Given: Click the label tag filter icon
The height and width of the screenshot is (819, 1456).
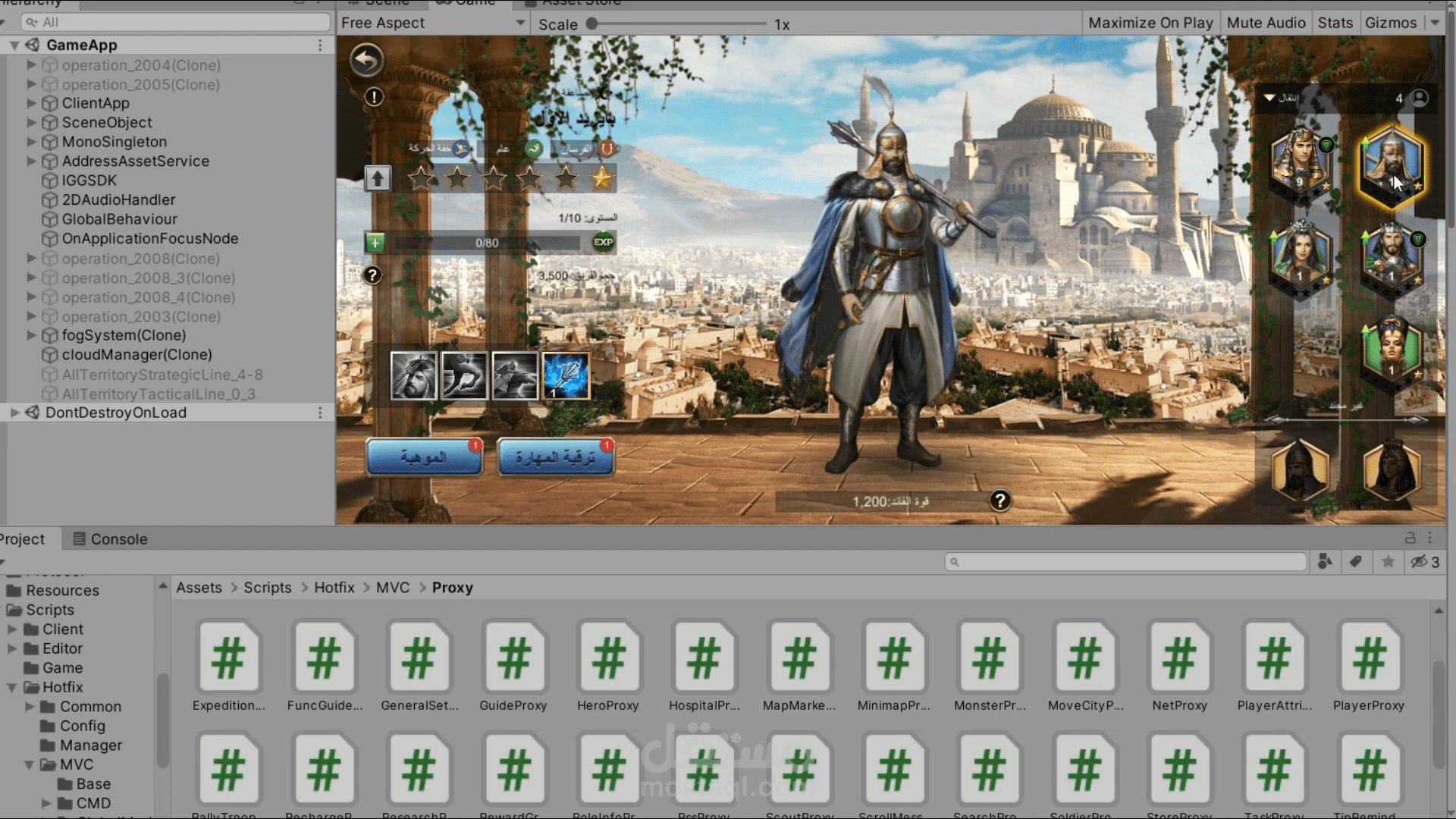Looking at the screenshot, I should (x=1356, y=562).
